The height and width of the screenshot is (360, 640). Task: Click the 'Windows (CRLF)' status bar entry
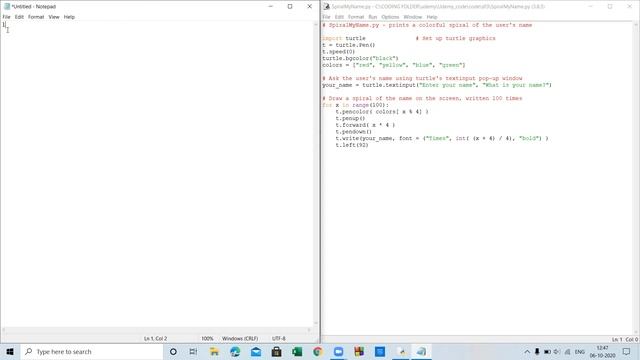[x=240, y=338]
